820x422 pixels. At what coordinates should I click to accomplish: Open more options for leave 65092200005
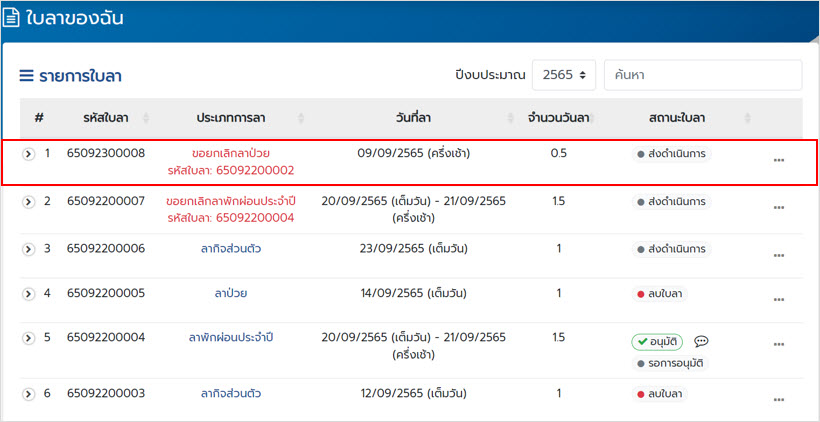[x=779, y=299]
